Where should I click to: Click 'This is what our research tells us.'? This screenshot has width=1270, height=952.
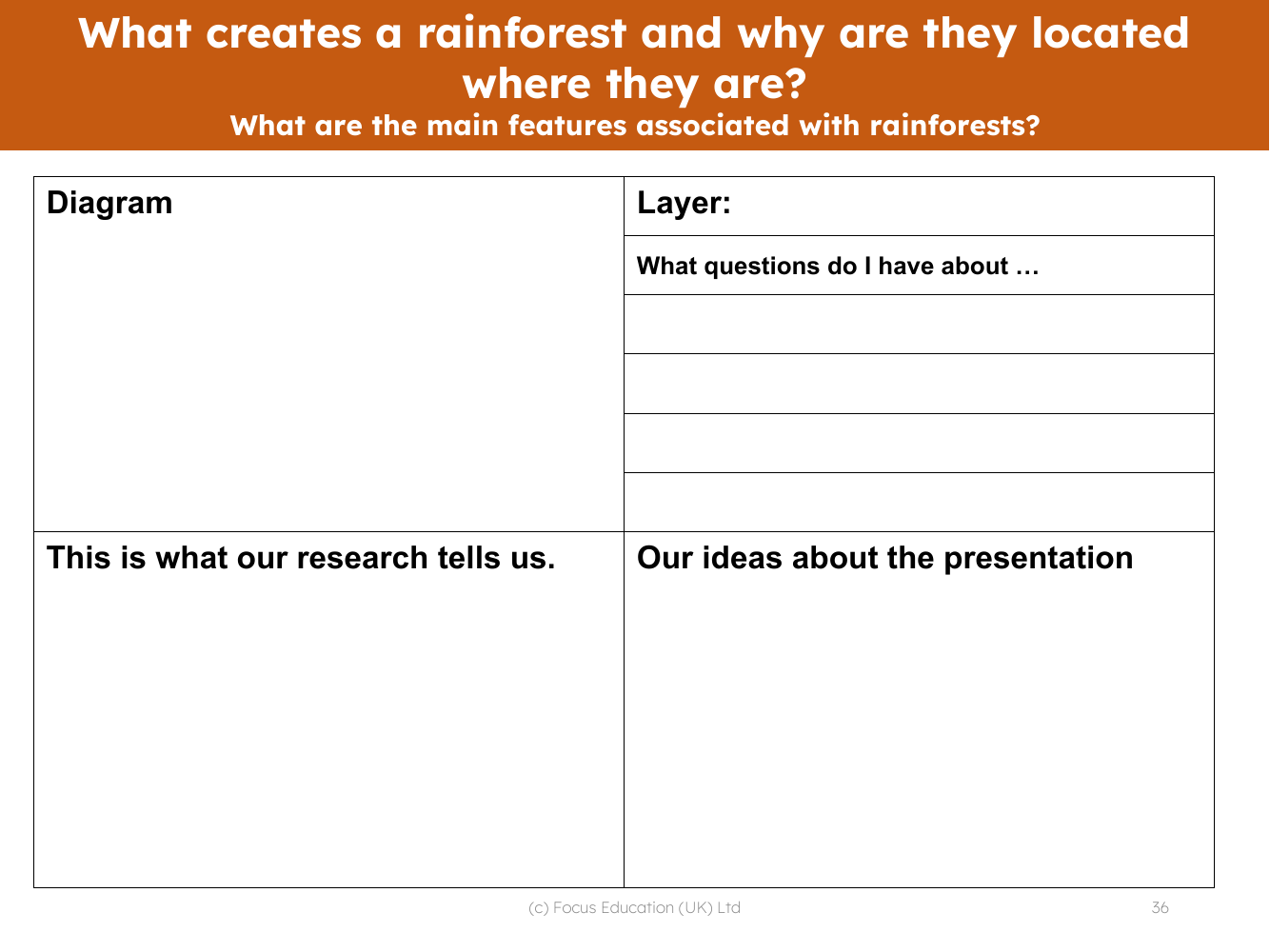coord(301,558)
